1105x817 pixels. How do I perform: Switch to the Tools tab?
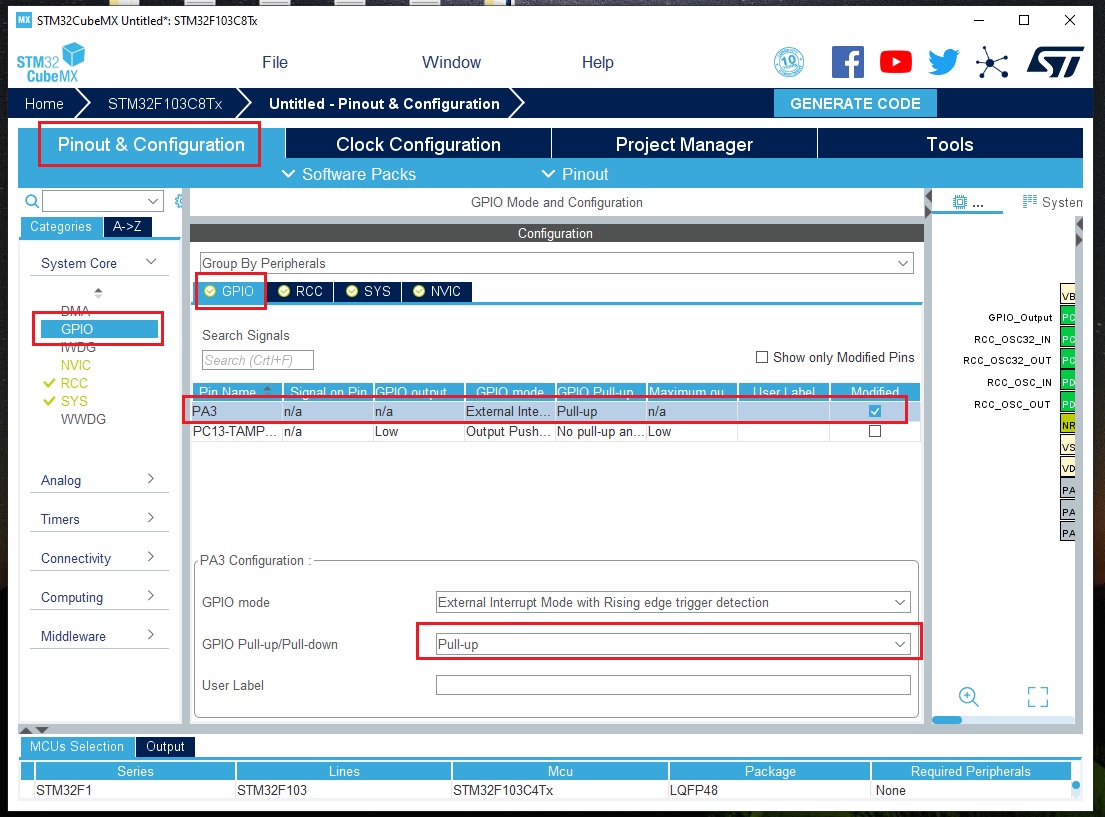pos(949,144)
